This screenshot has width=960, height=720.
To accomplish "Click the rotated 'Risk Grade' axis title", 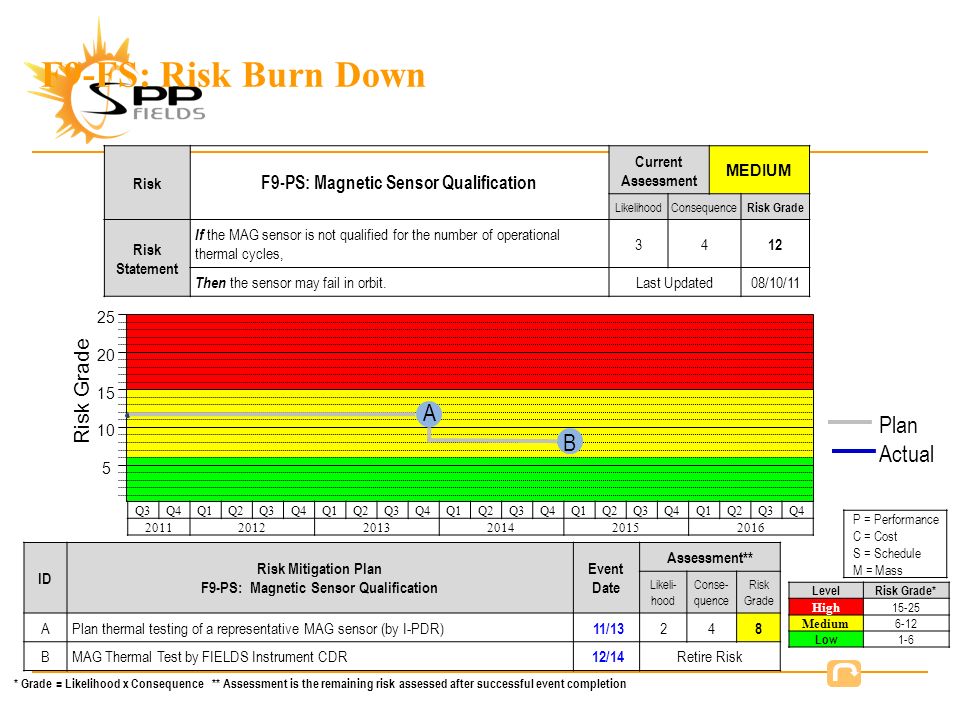I will 81,391.
